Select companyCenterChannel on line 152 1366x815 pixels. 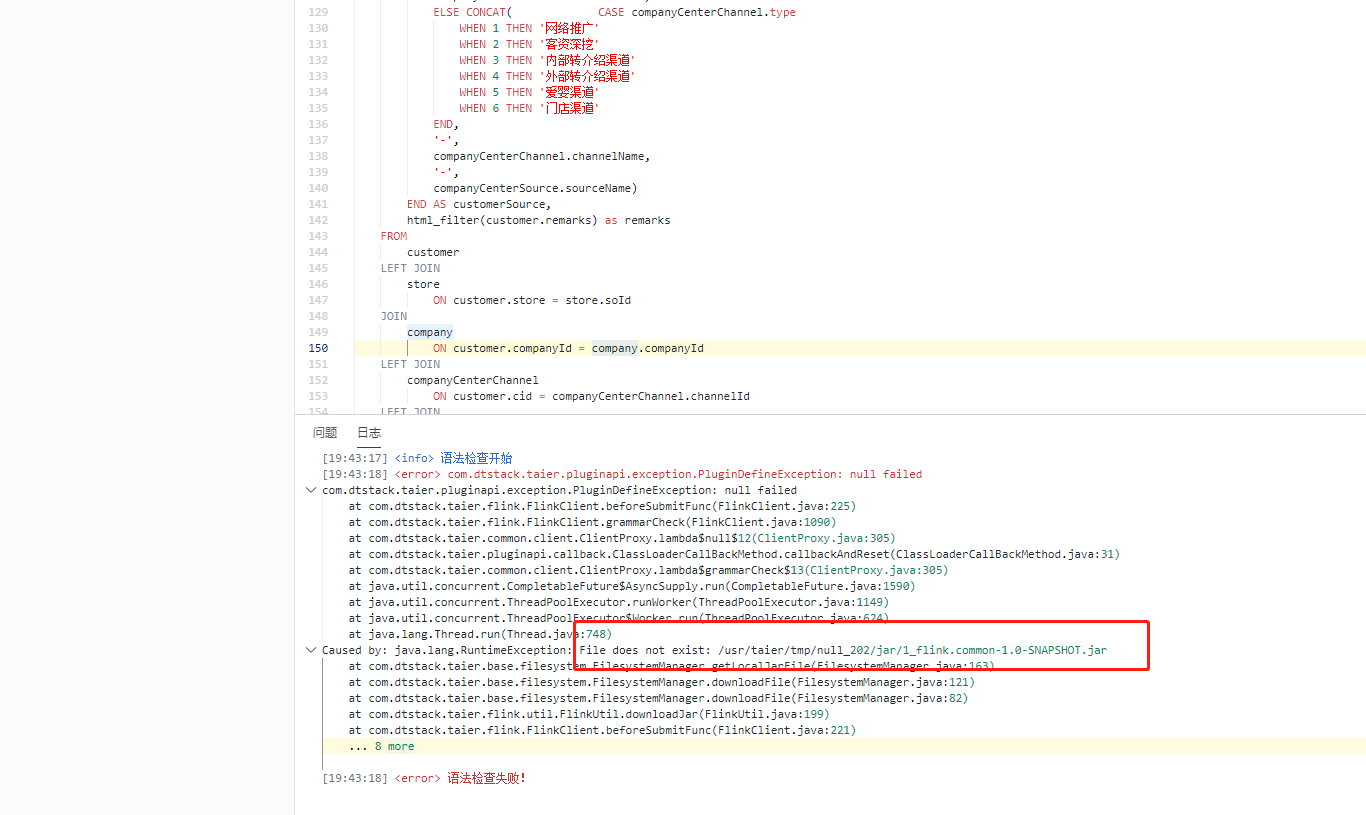coord(472,380)
